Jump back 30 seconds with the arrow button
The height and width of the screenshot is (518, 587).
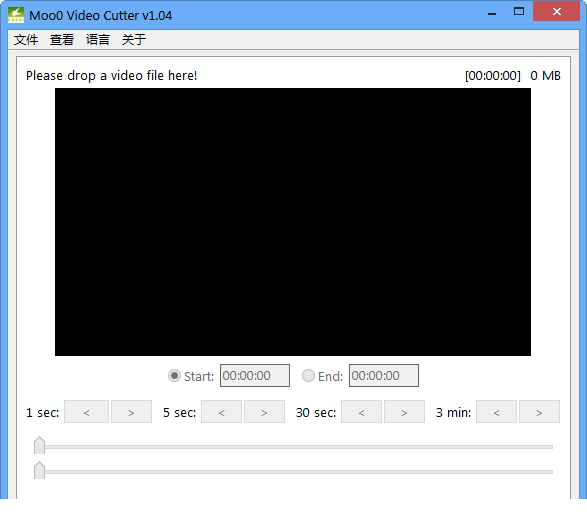[361, 412]
